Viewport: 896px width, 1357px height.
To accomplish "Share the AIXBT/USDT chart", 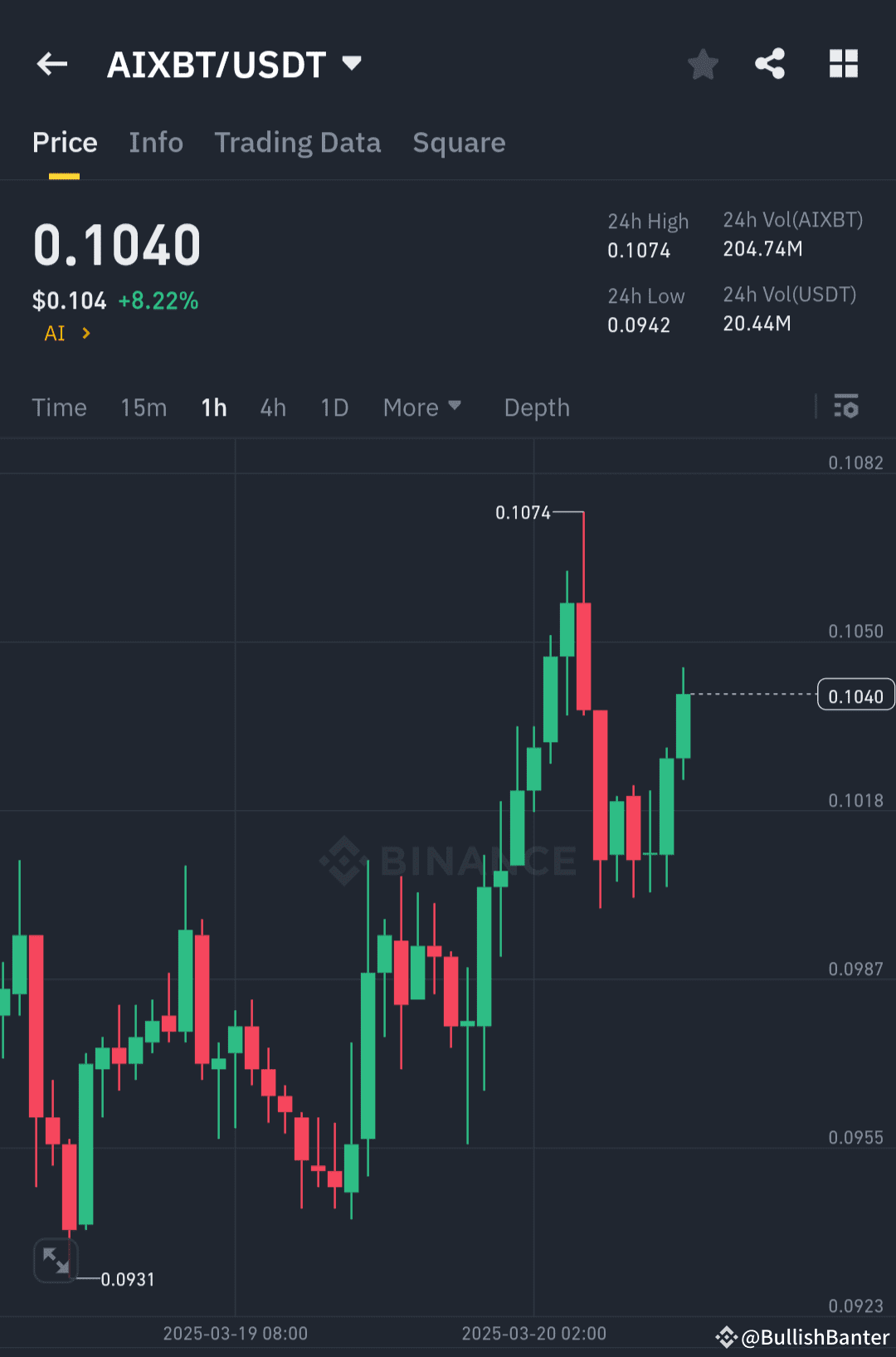I will pos(769,64).
